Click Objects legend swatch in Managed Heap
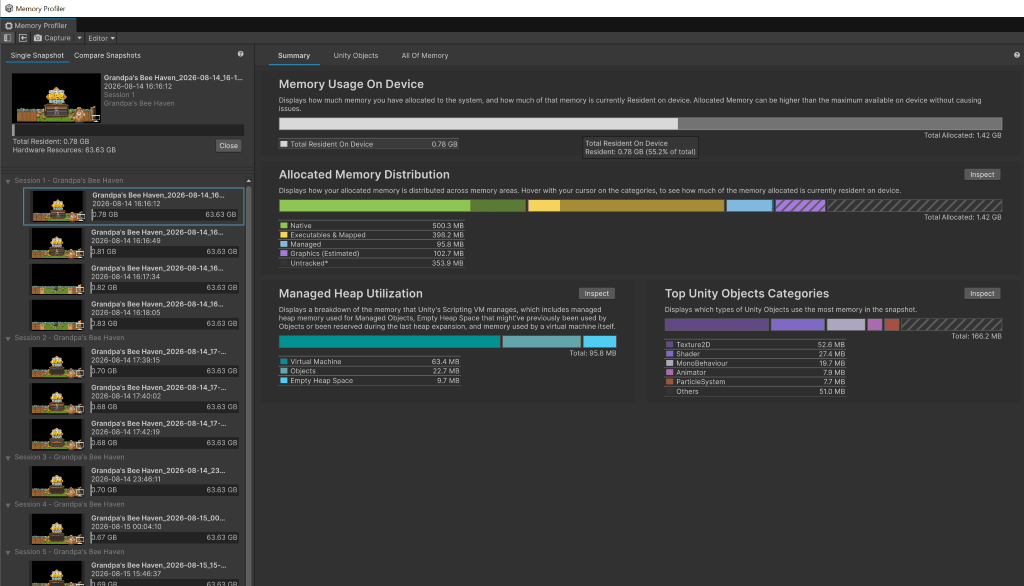 pos(283,370)
